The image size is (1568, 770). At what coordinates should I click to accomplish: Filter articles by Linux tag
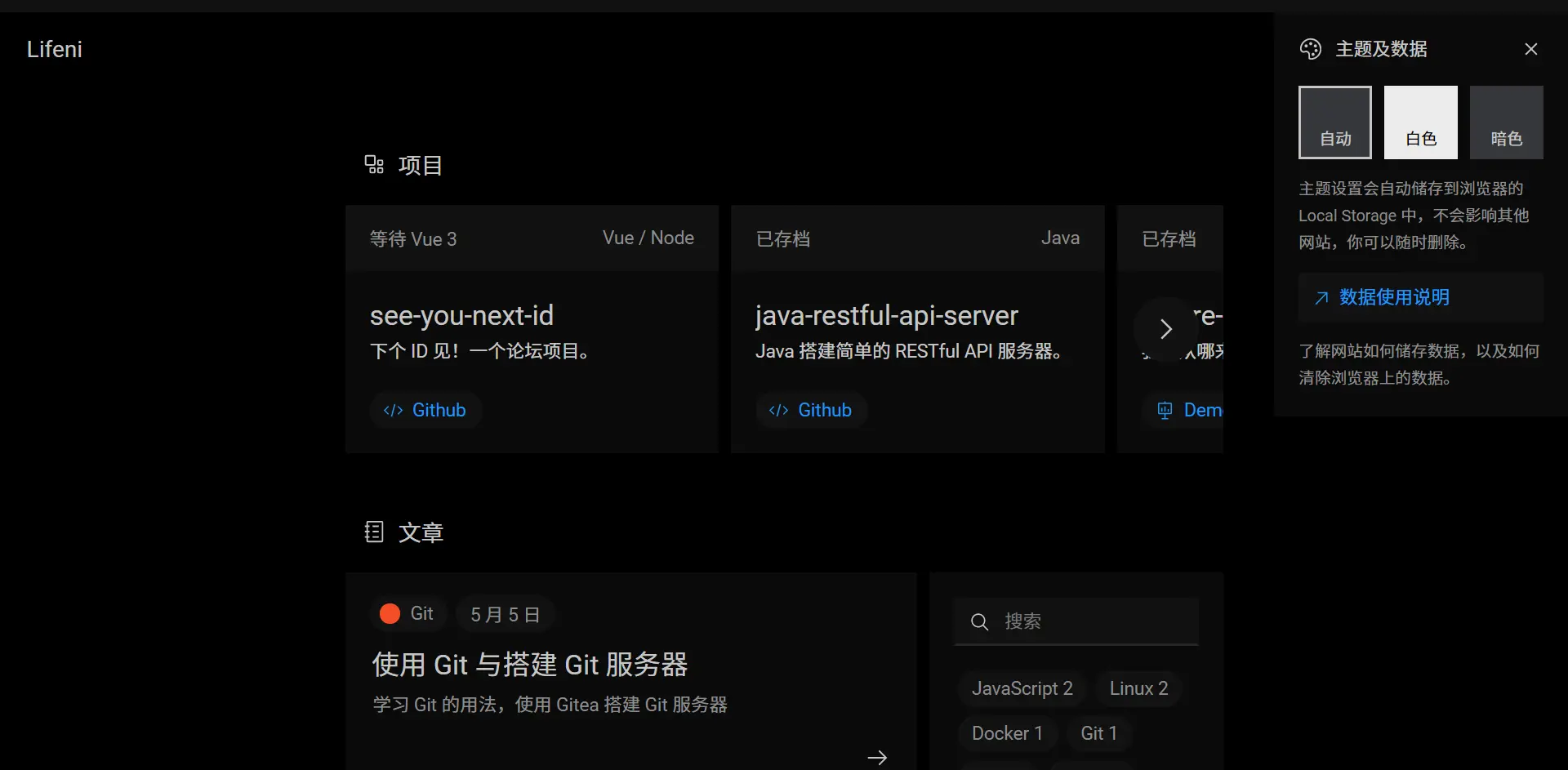coord(1138,688)
